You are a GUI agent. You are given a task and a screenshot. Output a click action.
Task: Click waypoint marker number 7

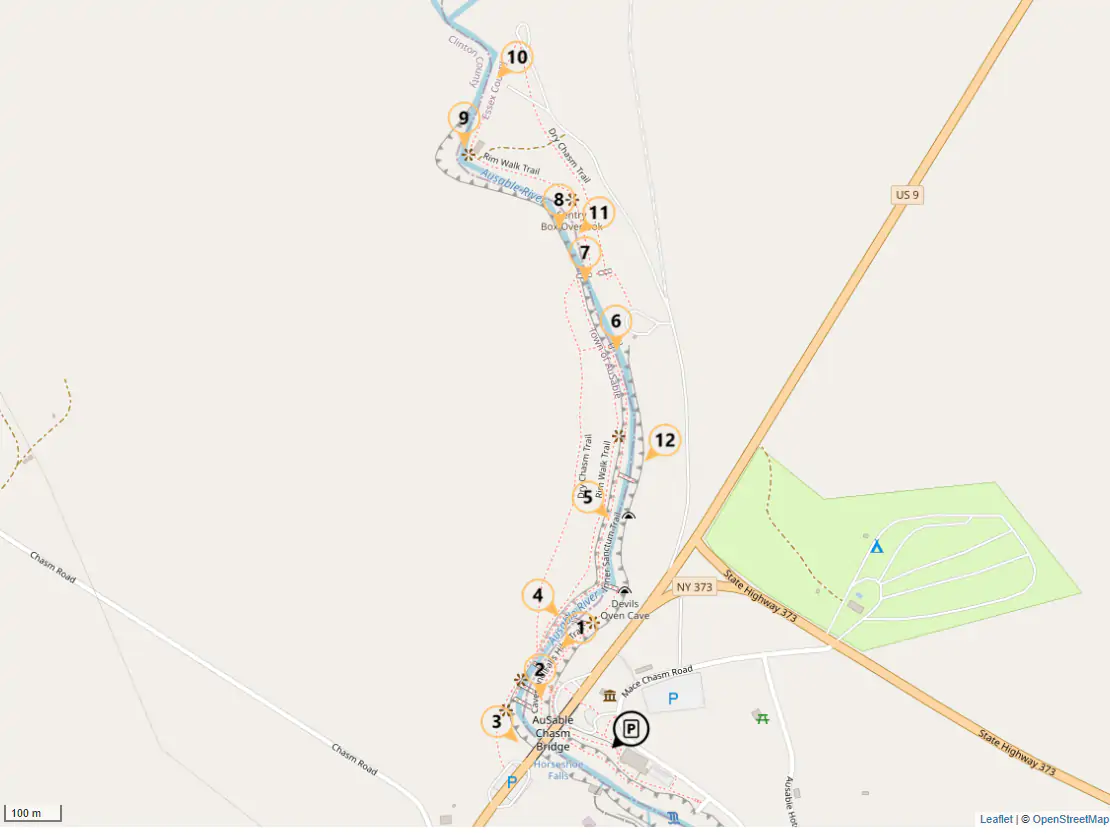585,253
